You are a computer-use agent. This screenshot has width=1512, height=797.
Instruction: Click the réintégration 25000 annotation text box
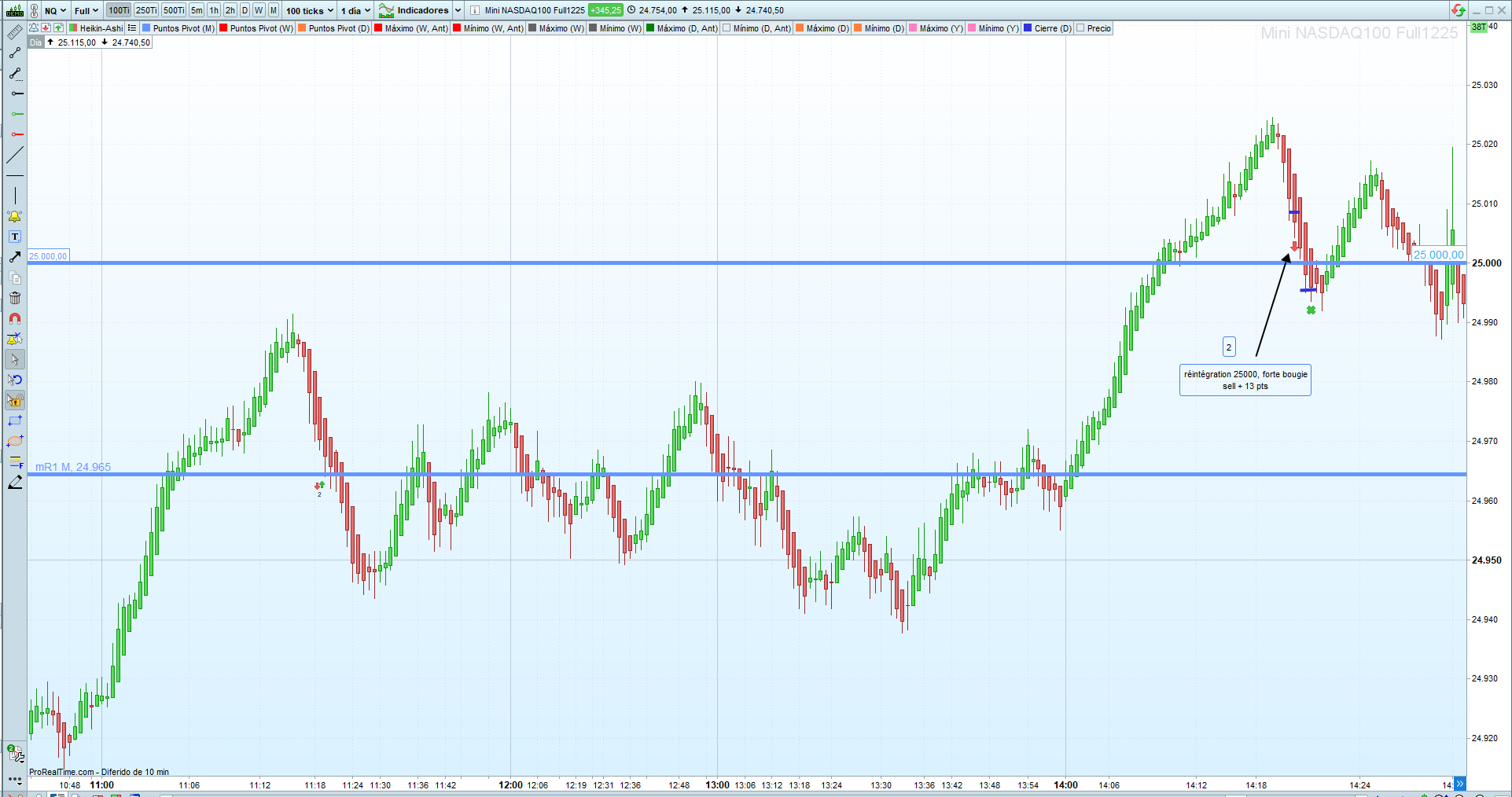click(x=1245, y=380)
